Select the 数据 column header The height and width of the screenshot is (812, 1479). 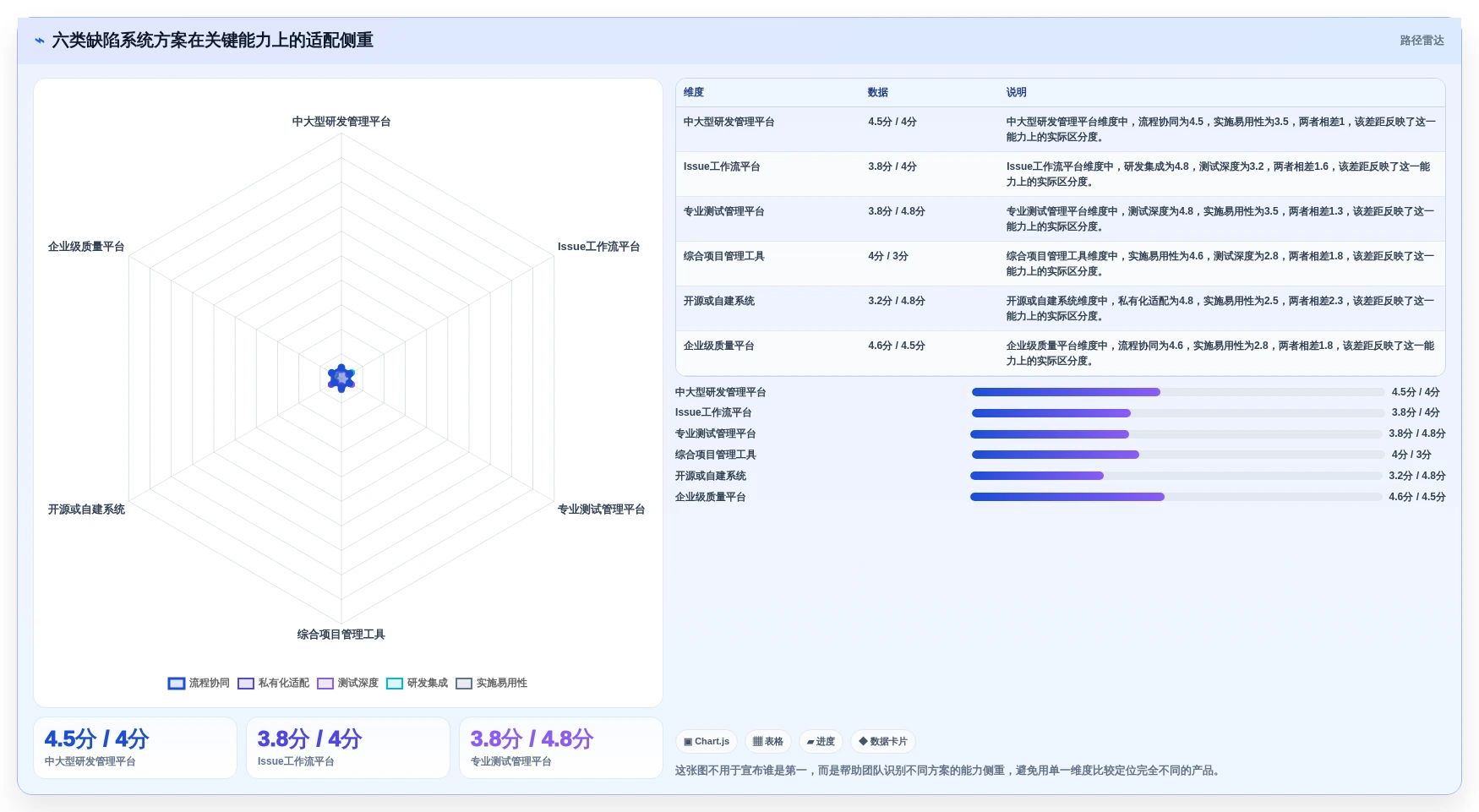(x=878, y=92)
